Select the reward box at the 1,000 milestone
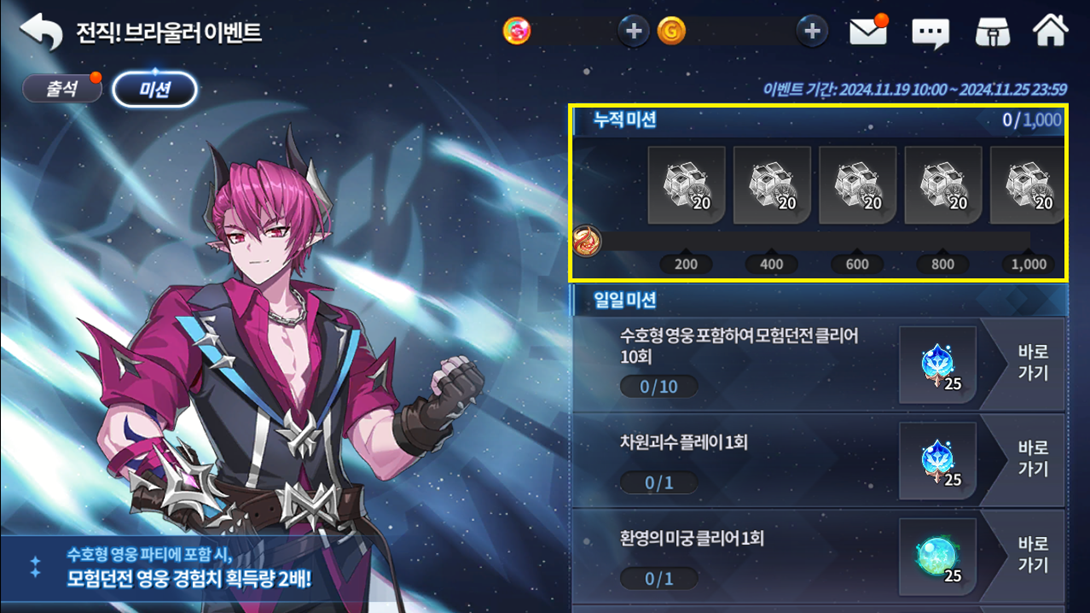Image resolution: width=1090 pixels, height=613 pixels. tap(1027, 185)
